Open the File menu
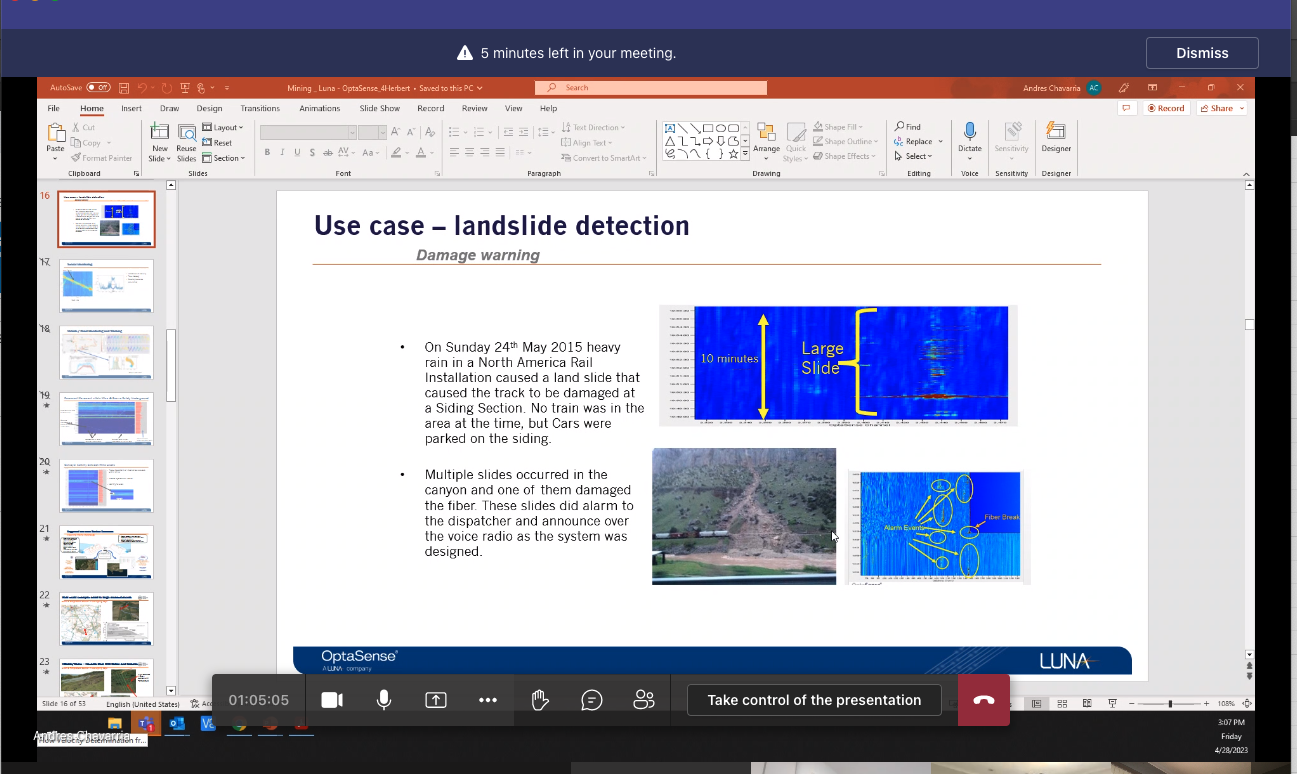The width and height of the screenshot is (1297, 774). (x=54, y=108)
